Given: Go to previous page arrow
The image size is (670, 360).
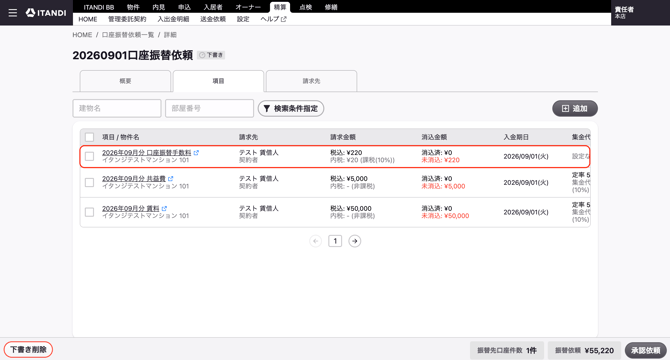Looking at the screenshot, I should (315, 241).
